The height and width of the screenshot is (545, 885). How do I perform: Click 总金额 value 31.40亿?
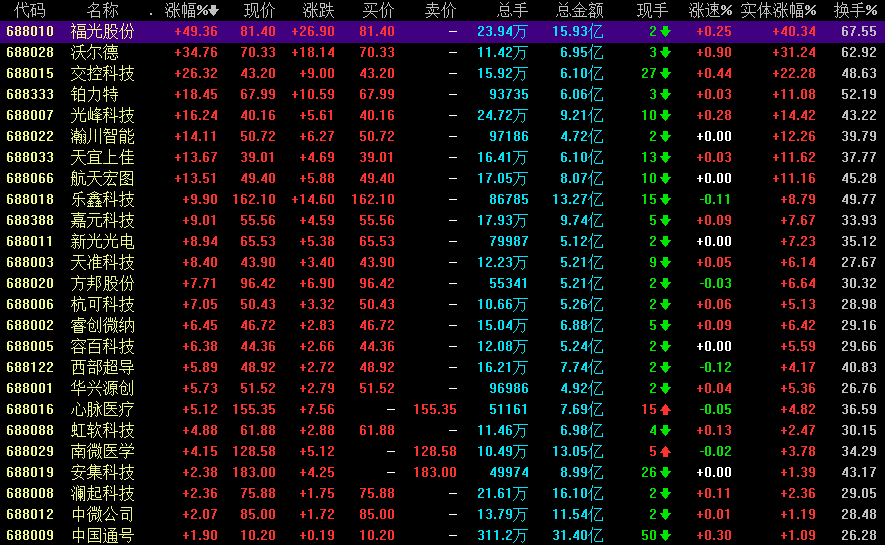click(x=577, y=535)
